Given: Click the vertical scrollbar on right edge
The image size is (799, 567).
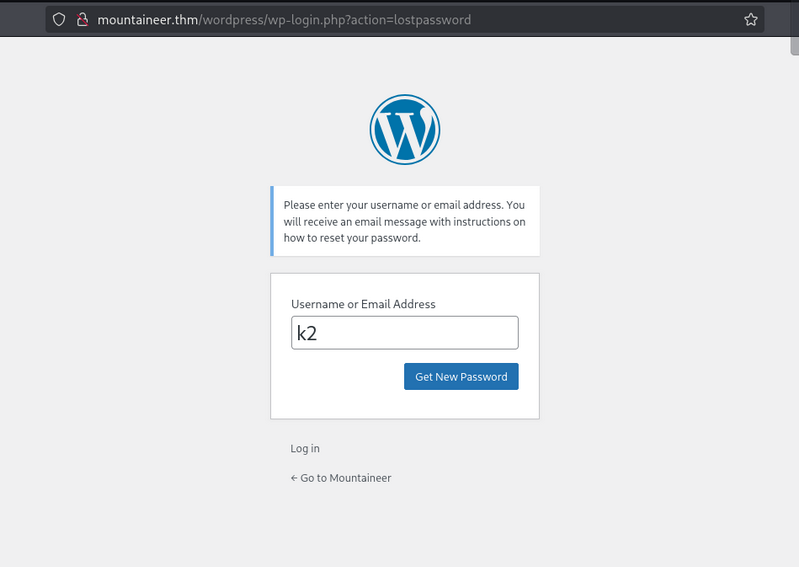Looking at the screenshot, I should (x=794, y=300).
